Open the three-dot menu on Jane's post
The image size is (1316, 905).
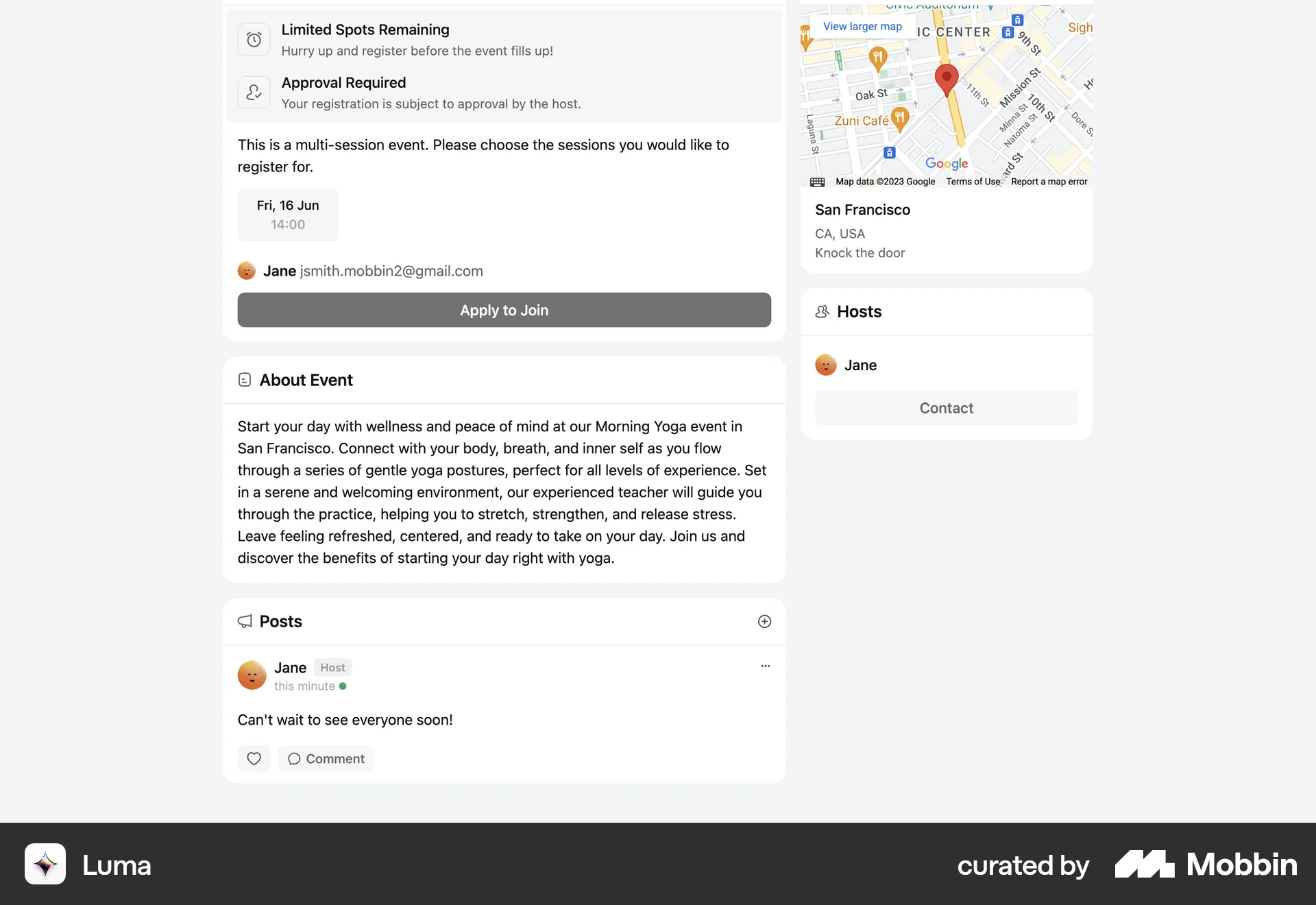[x=765, y=666]
